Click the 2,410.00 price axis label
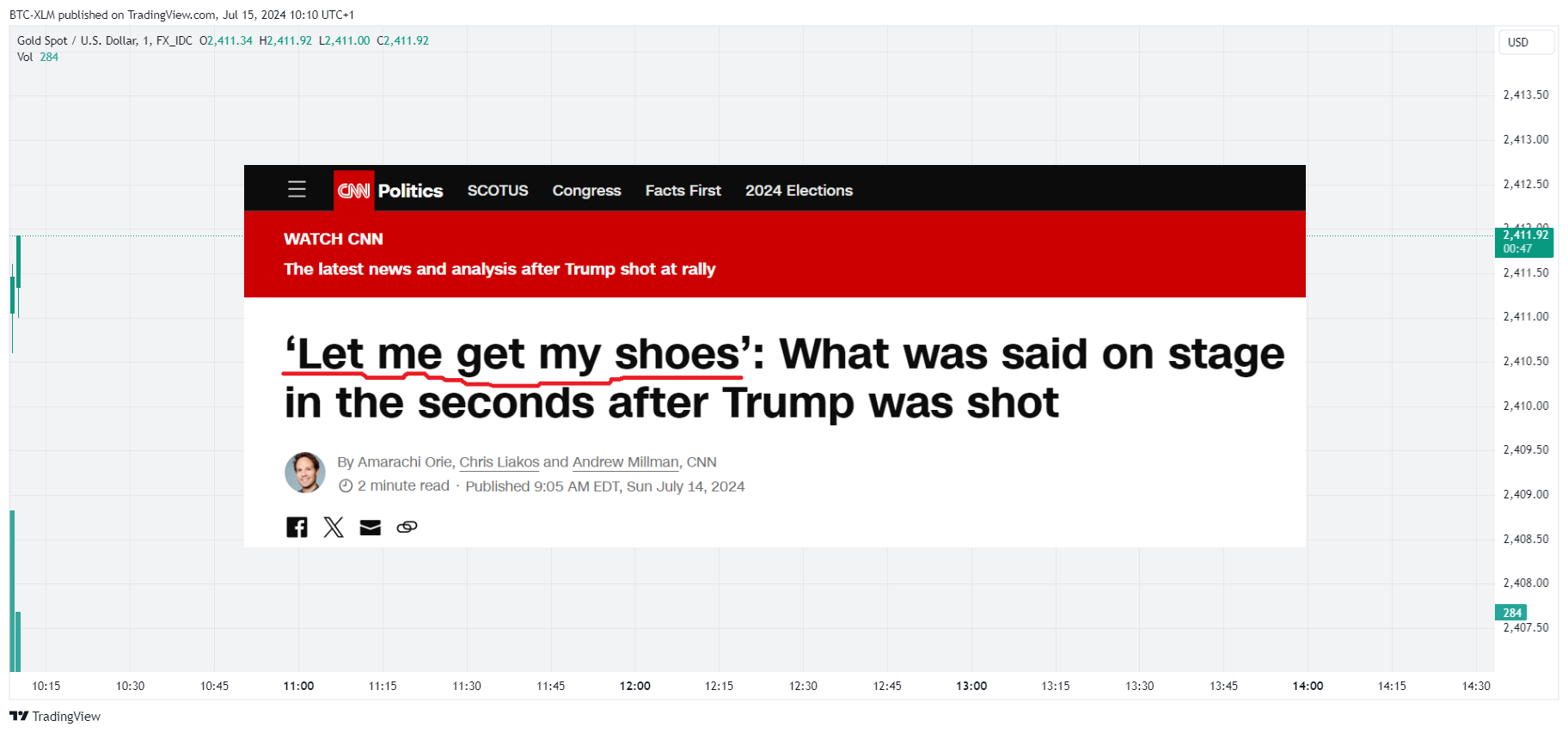 point(1525,406)
